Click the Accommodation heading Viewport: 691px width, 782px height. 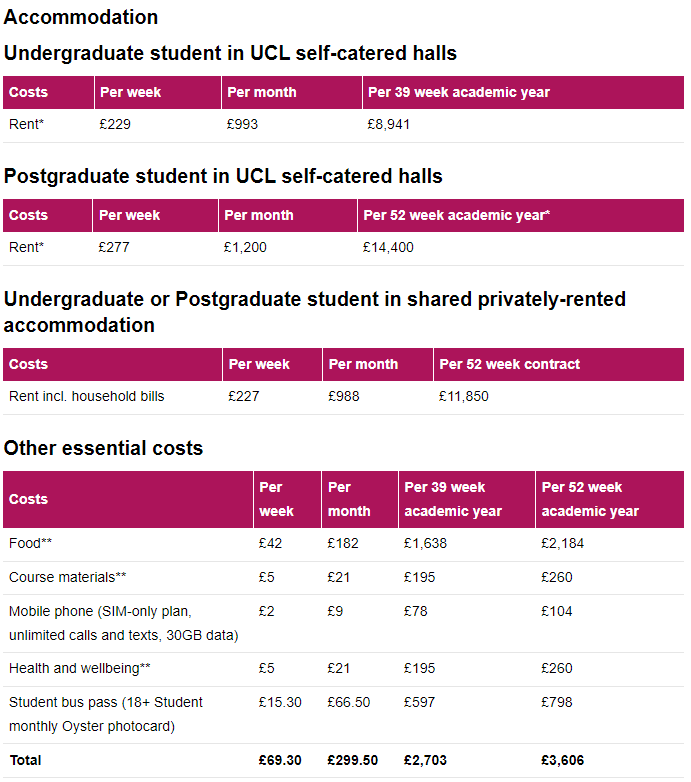point(81,17)
